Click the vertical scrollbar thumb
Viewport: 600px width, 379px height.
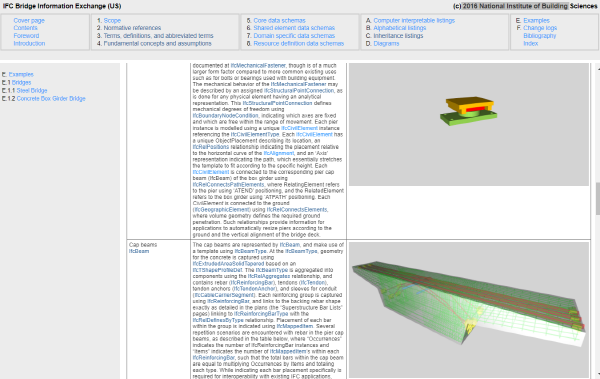click(598, 198)
